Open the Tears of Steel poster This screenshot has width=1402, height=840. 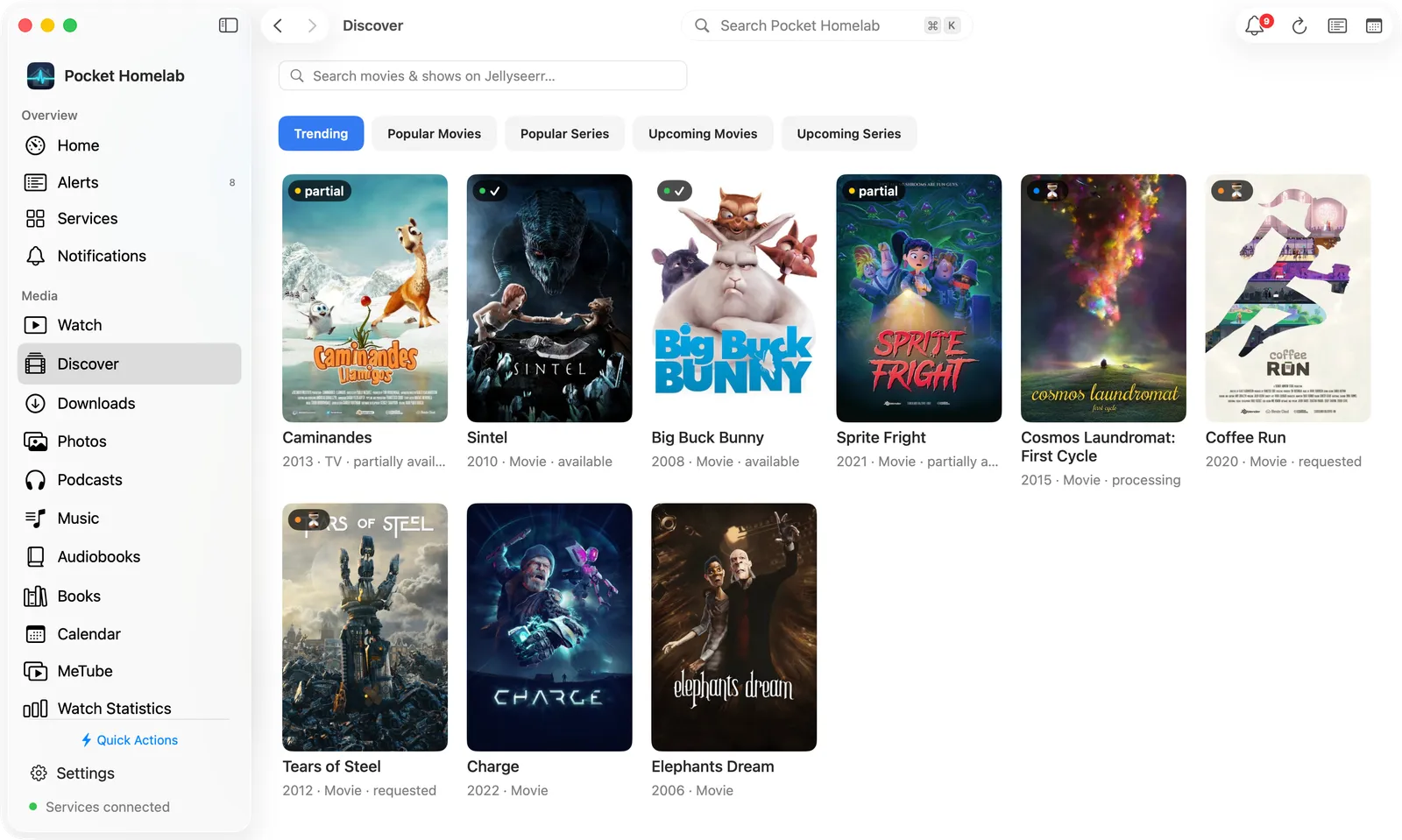click(x=365, y=627)
